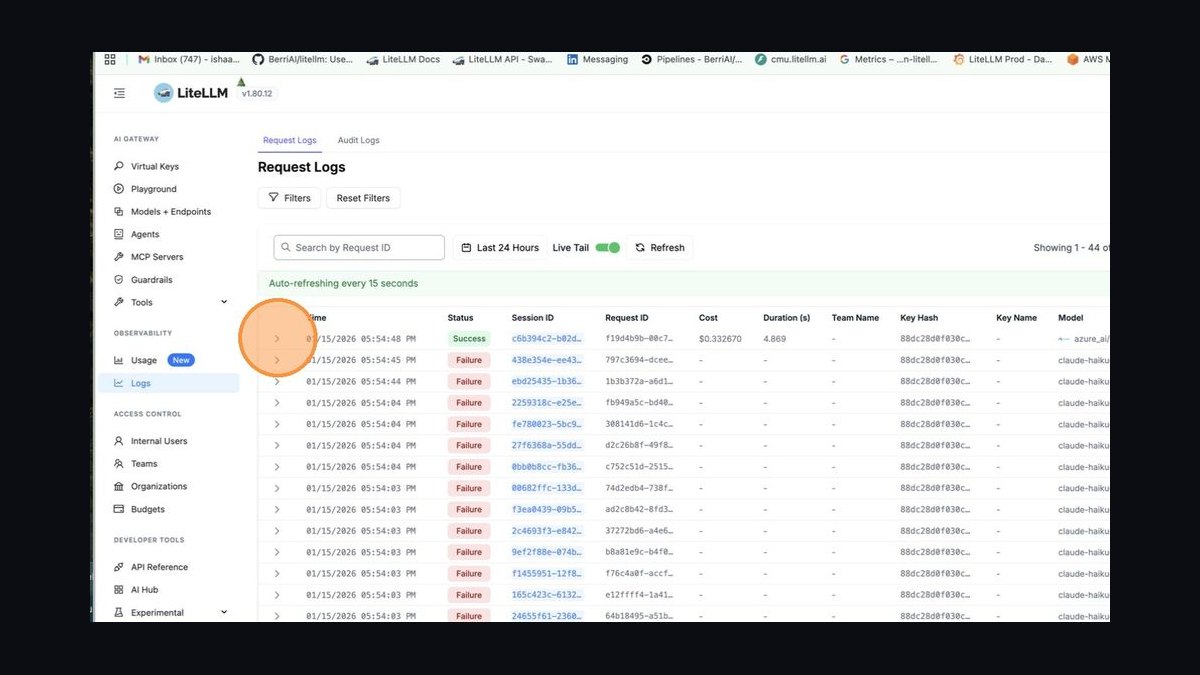Collapse the sidebar using the menu icon
Image resolution: width=1200 pixels, height=675 pixels.
pos(119,93)
